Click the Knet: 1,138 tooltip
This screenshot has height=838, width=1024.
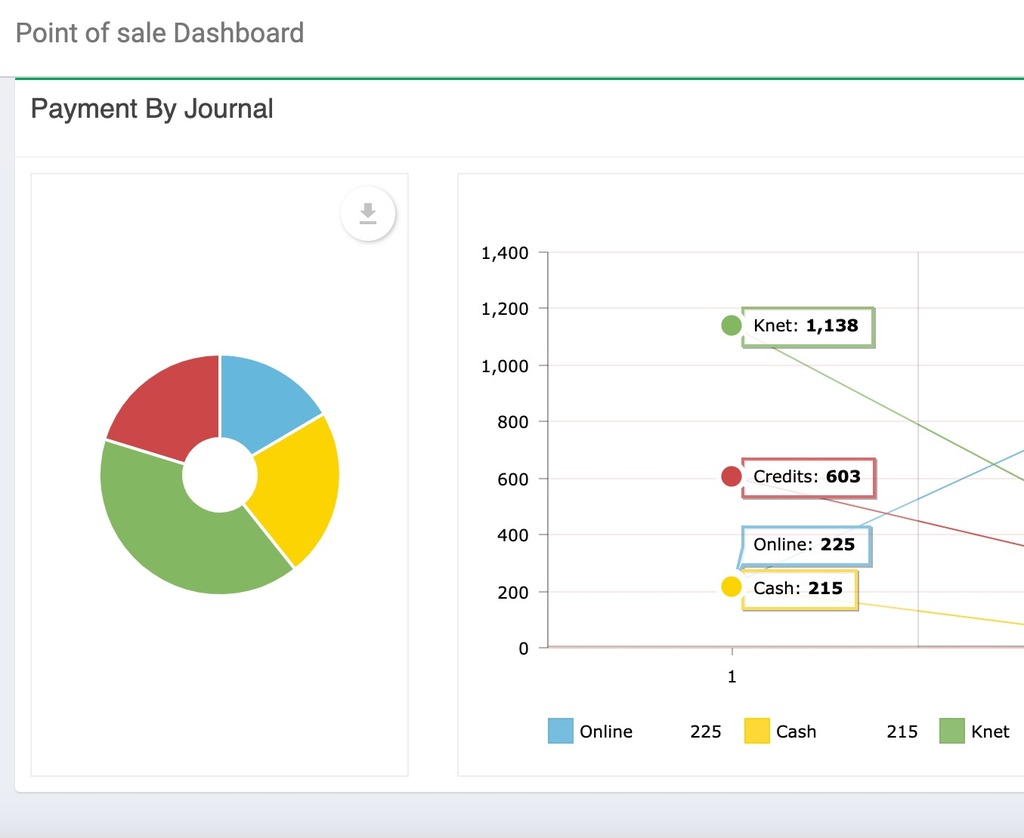point(807,326)
